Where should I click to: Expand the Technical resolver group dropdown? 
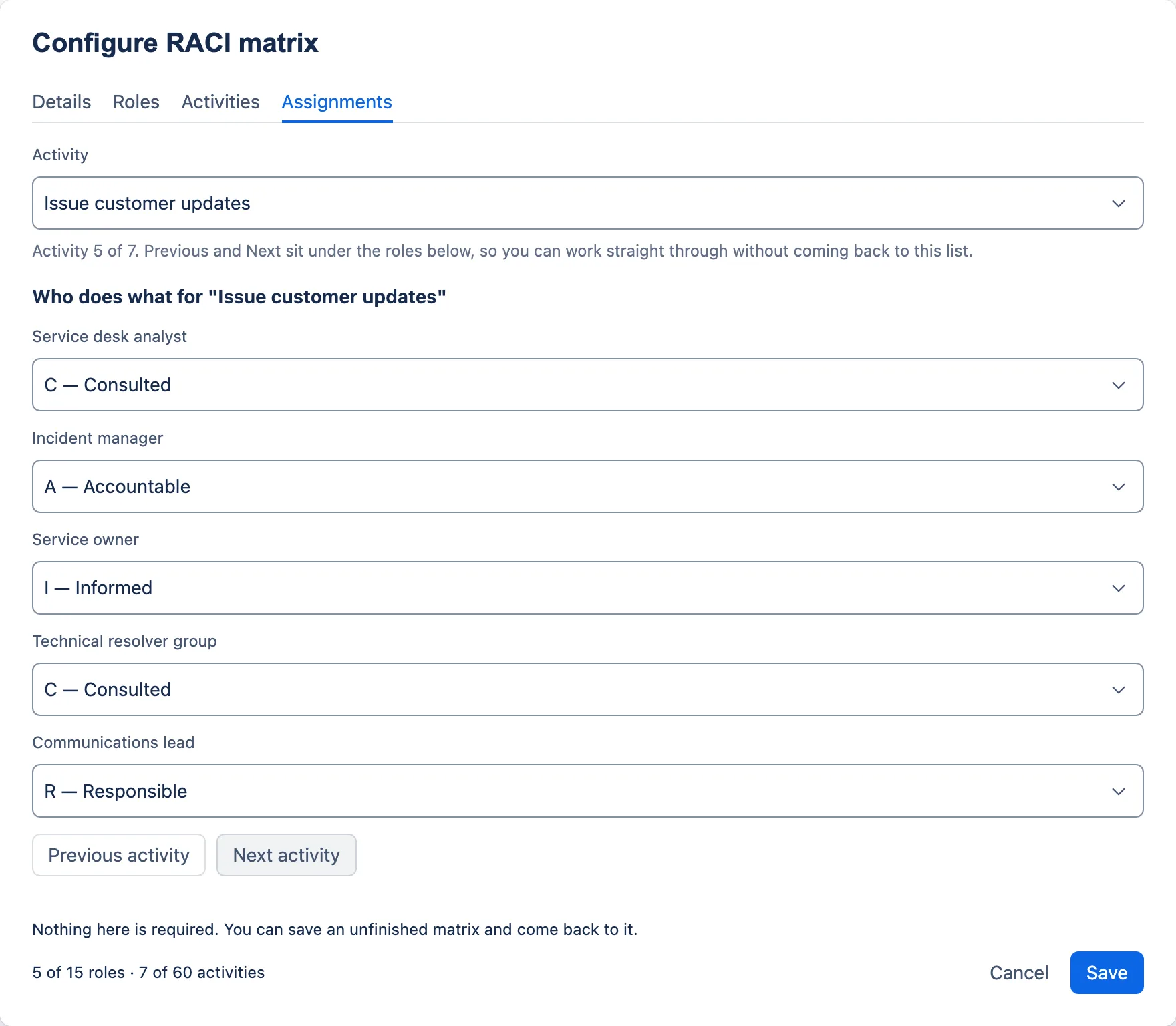[x=588, y=689]
